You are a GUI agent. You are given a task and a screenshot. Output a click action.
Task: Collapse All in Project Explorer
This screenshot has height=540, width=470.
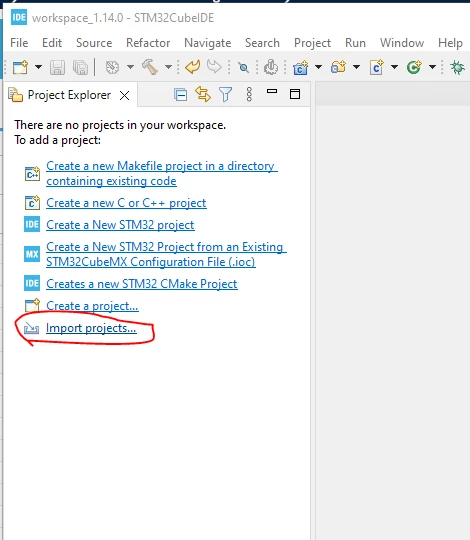tap(181, 95)
